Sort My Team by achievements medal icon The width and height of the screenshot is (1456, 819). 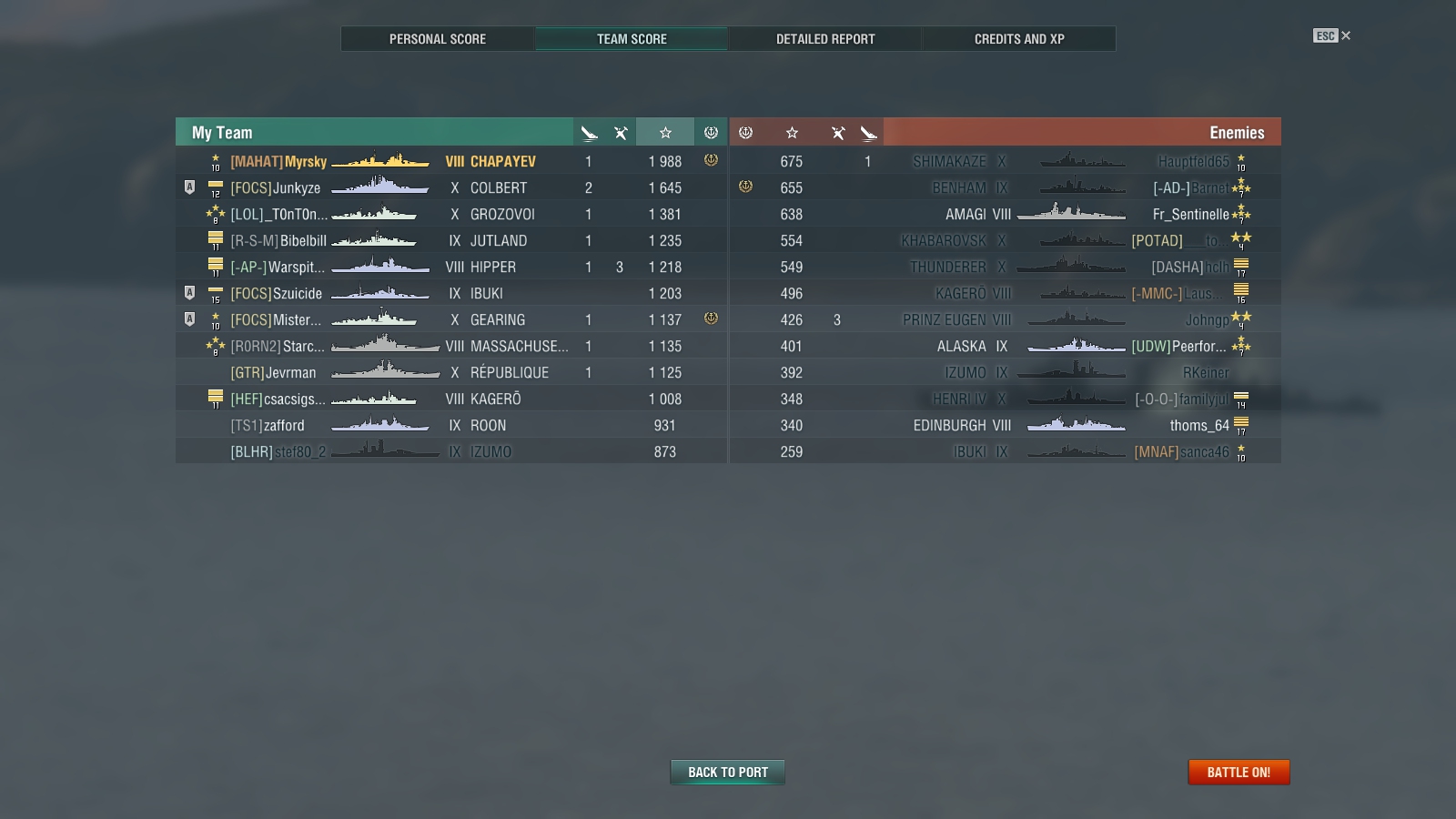click(x=711, y=133)
